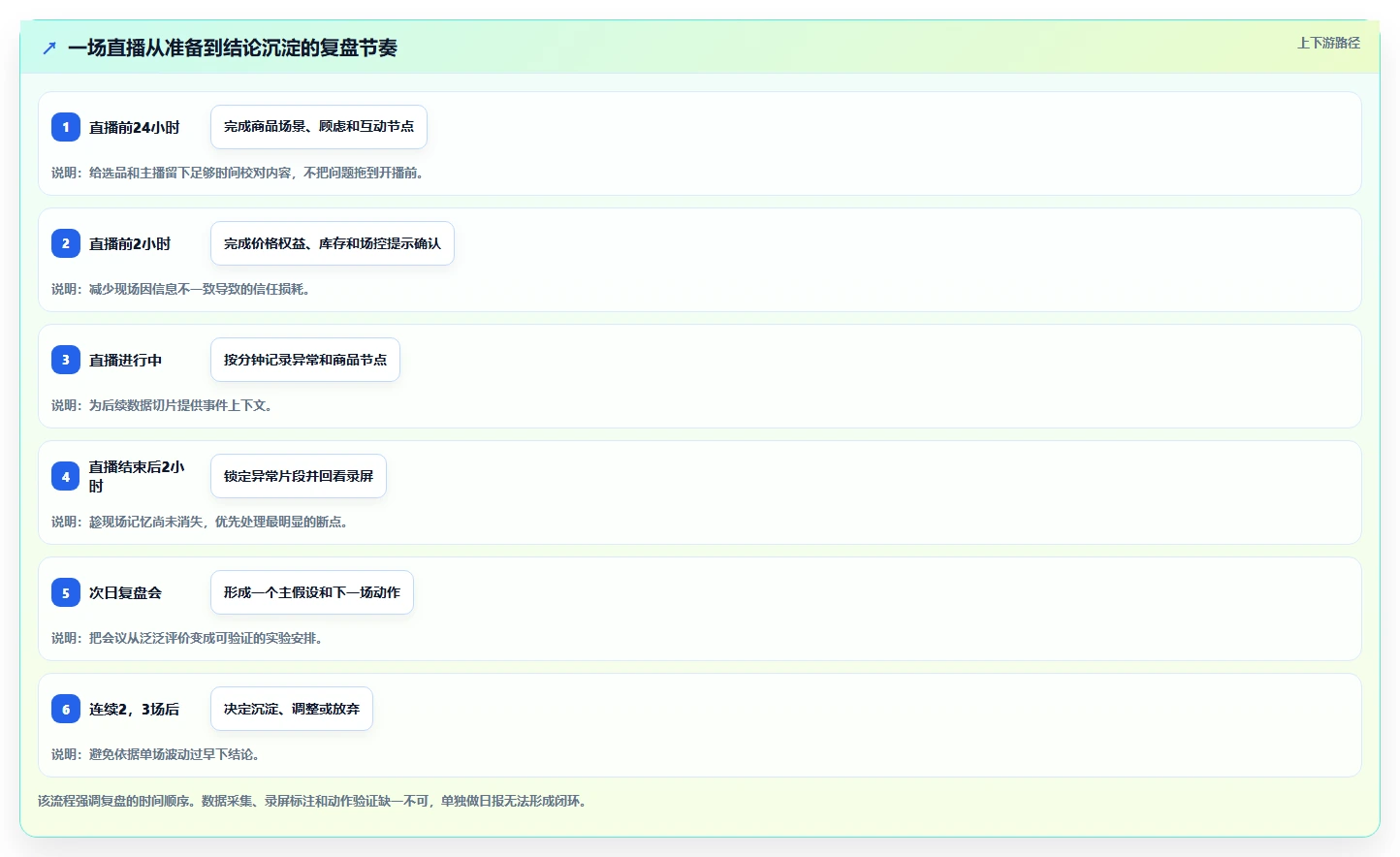Click the step 4 number badge
Viewport: 1400px width, 857px height.
66,476
